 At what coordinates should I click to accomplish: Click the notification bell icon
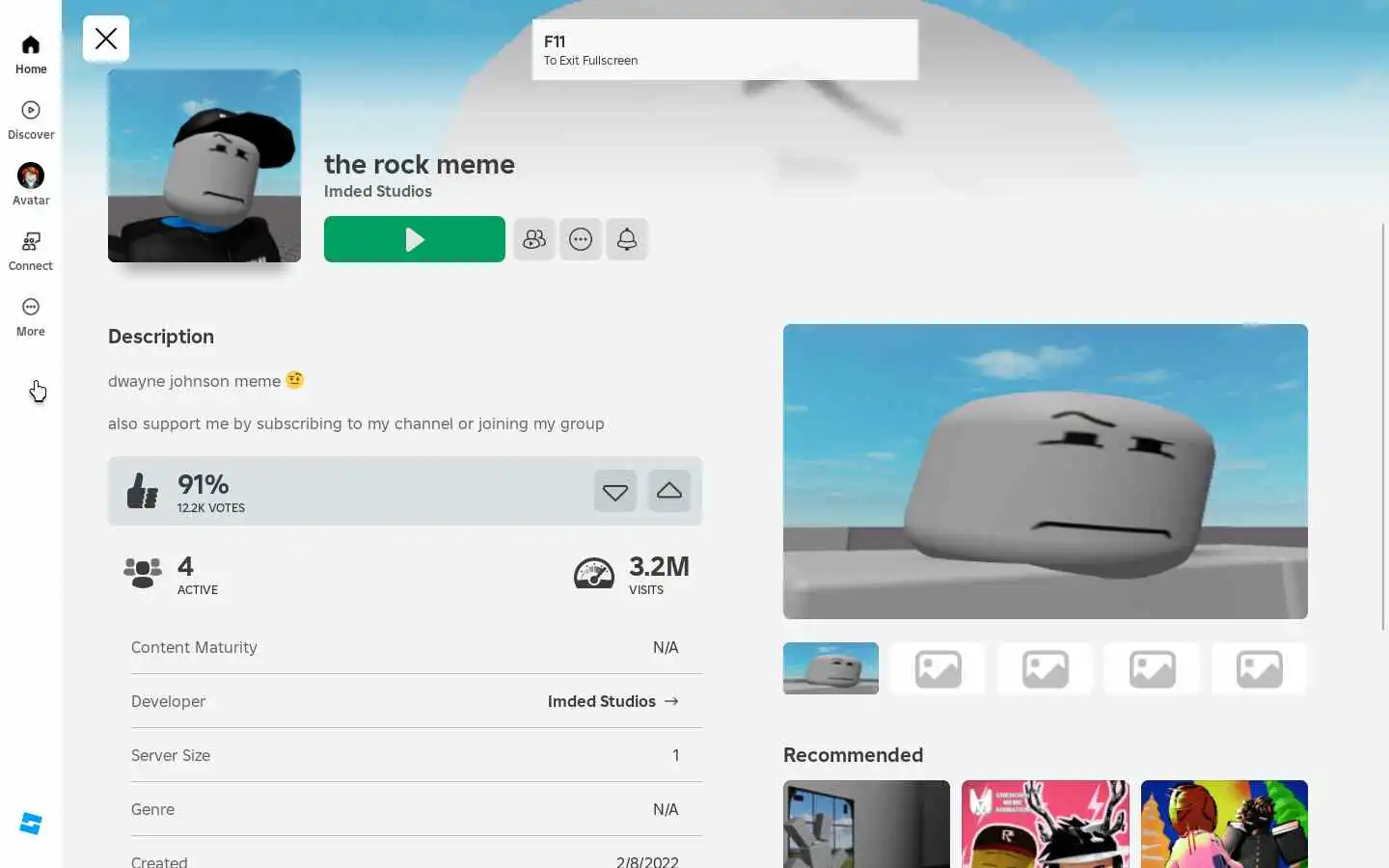point(627,239)
